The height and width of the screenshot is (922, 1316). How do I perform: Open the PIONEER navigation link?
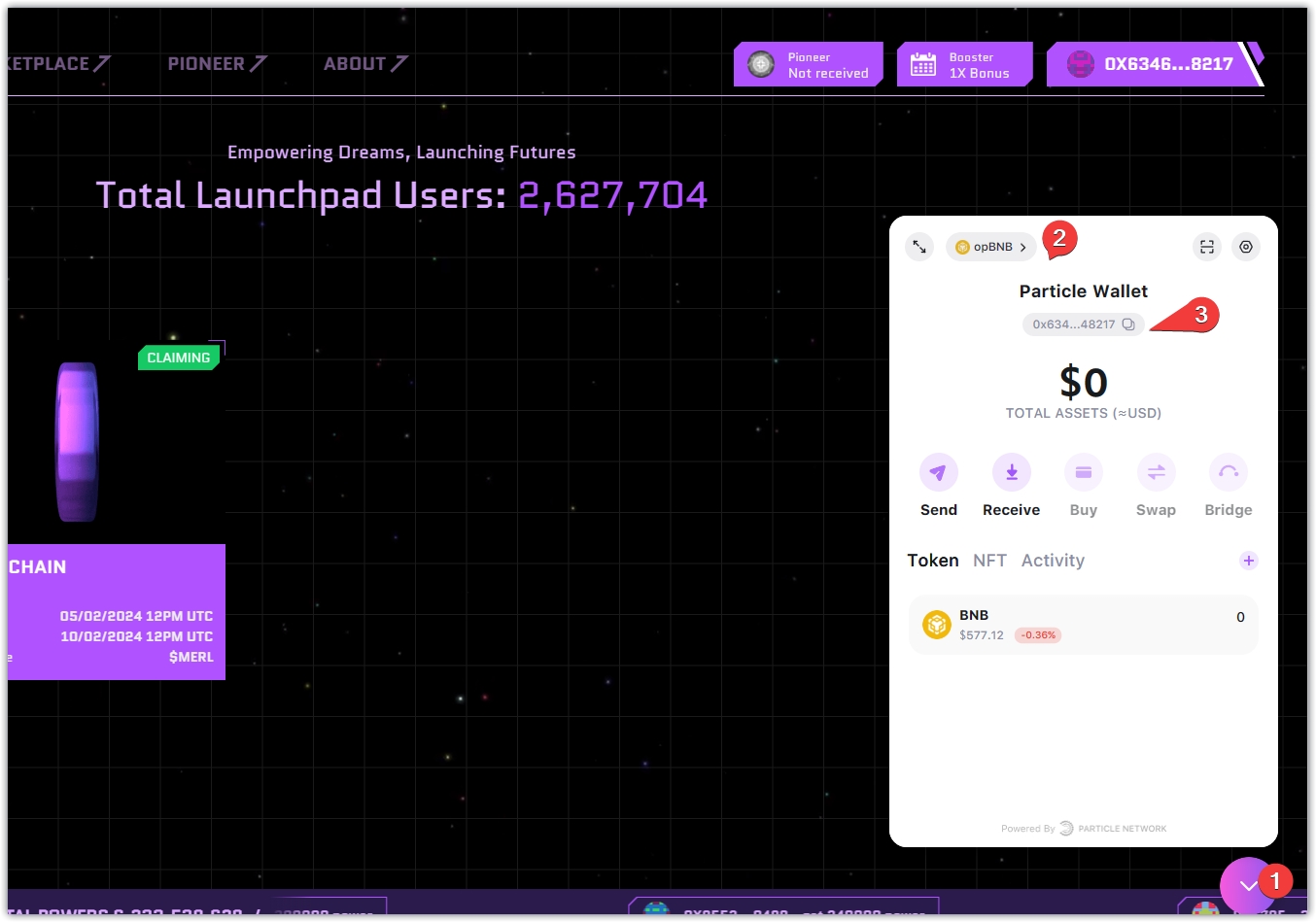pos(216,64)
